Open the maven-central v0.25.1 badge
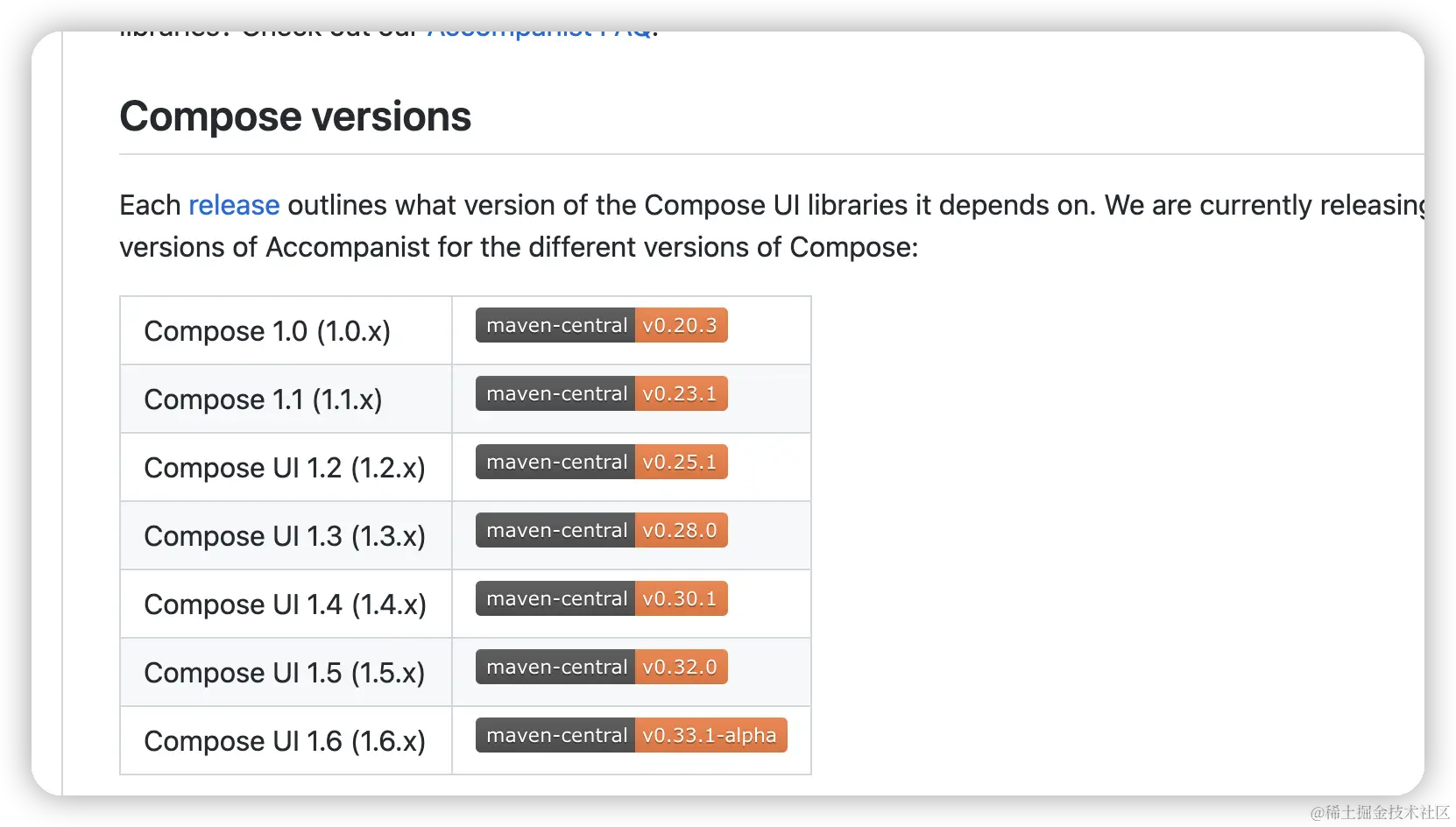Viewport: 1456px width, 827px height. click(601, 463)
